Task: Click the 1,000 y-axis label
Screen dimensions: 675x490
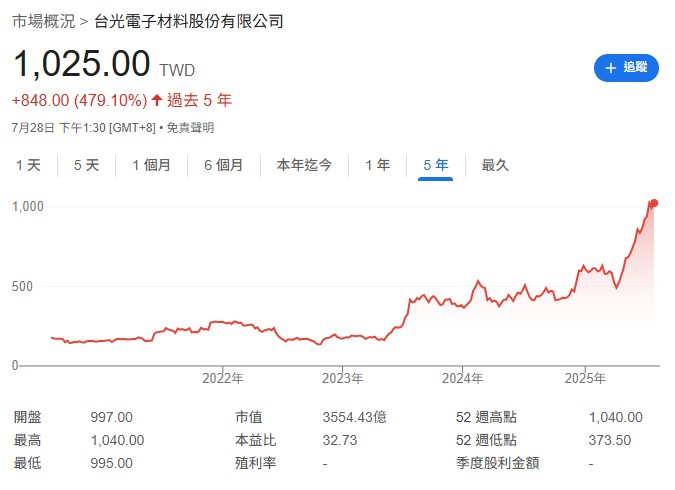Action: 28,206
